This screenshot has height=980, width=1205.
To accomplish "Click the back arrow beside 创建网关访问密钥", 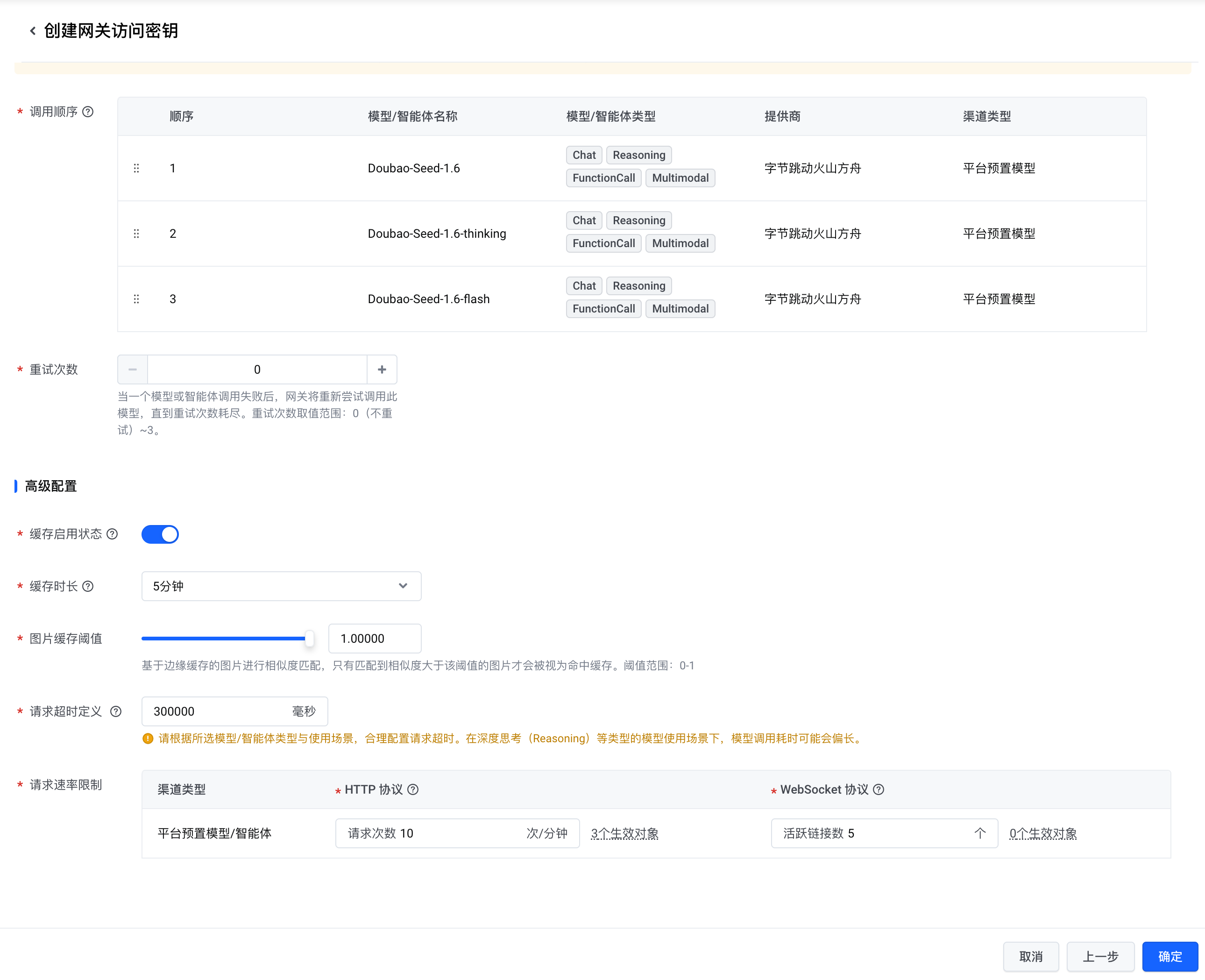I will pyautogui.click(x=33, y=31).
